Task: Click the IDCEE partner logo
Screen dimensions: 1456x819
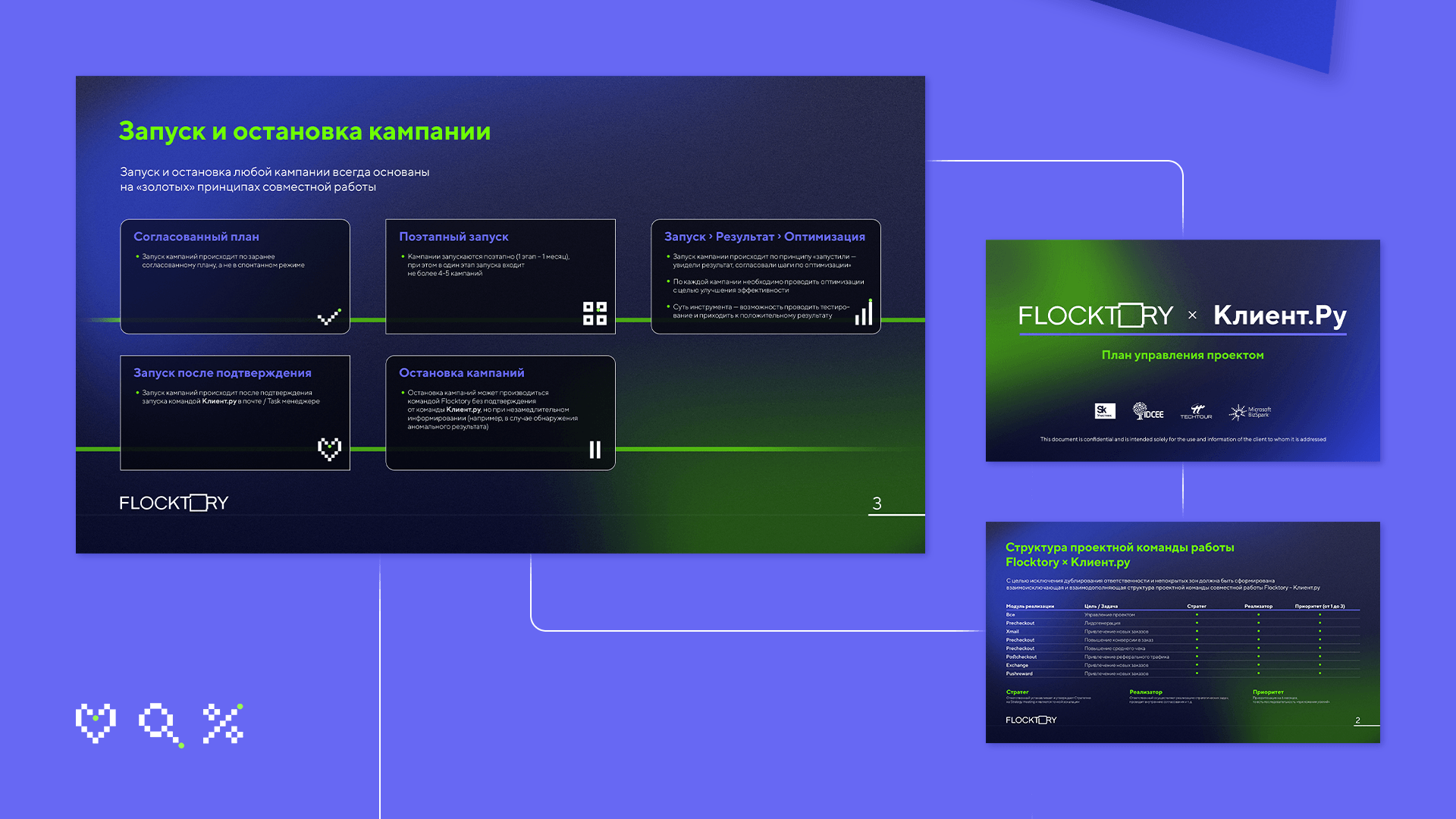Action: pos(1148,411)
